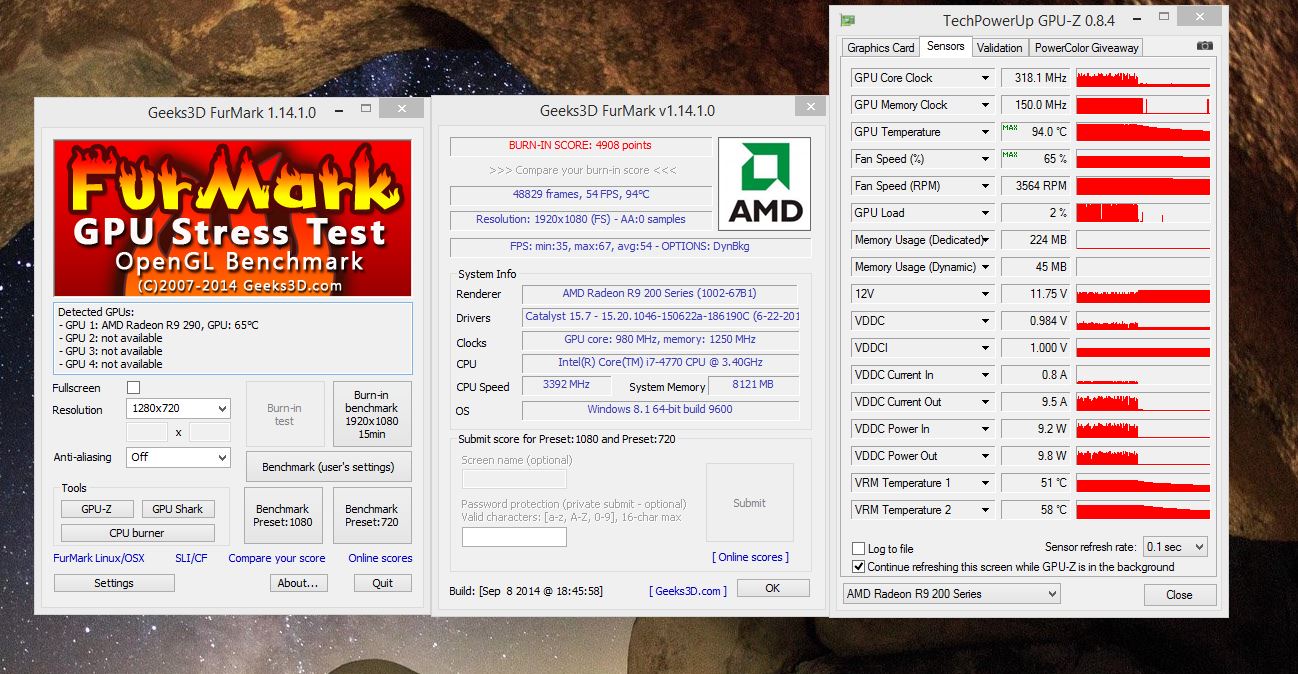Click the FurMark GPU Stress Test banner
This screenshot has width=1298, height=674.
pos(232,218)
